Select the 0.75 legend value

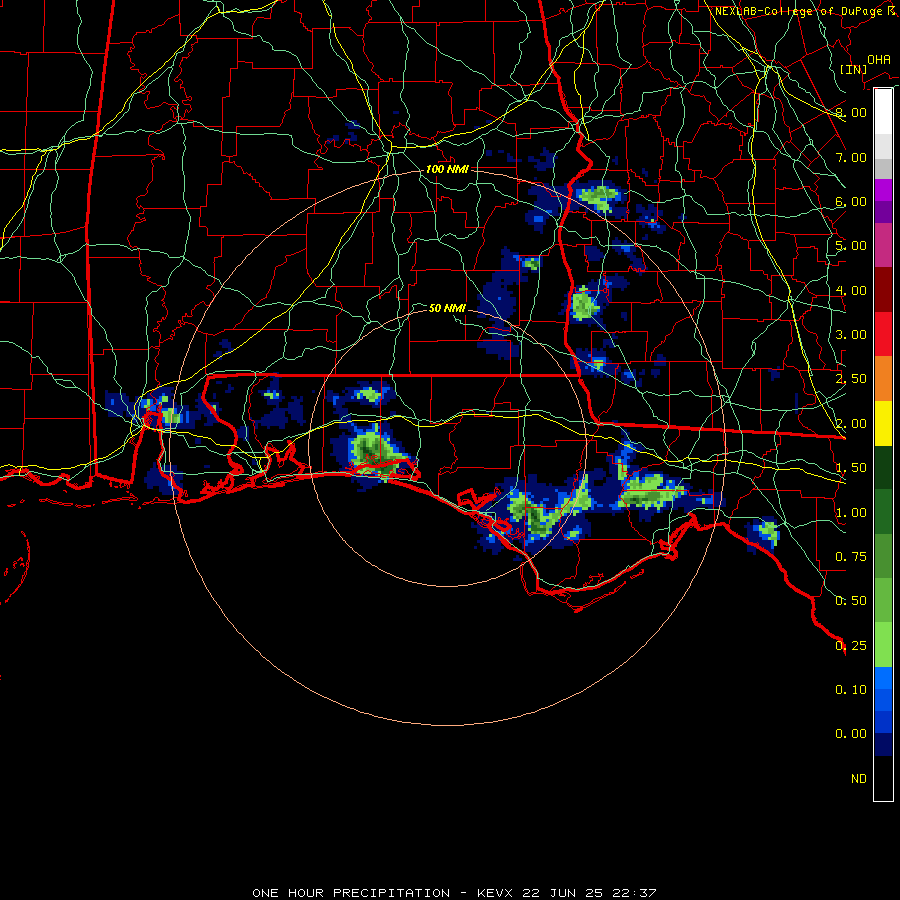[851, 557]
